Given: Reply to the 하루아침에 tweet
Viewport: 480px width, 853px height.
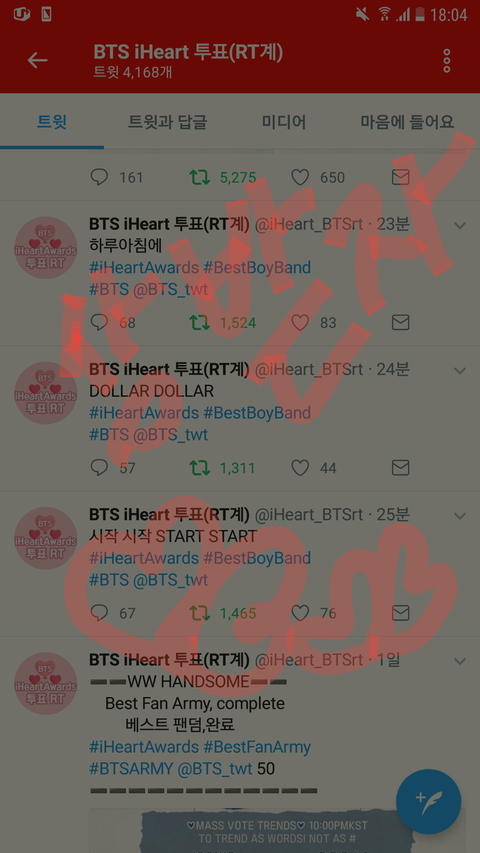Looking at the screenshot, I should pos(99,323).
